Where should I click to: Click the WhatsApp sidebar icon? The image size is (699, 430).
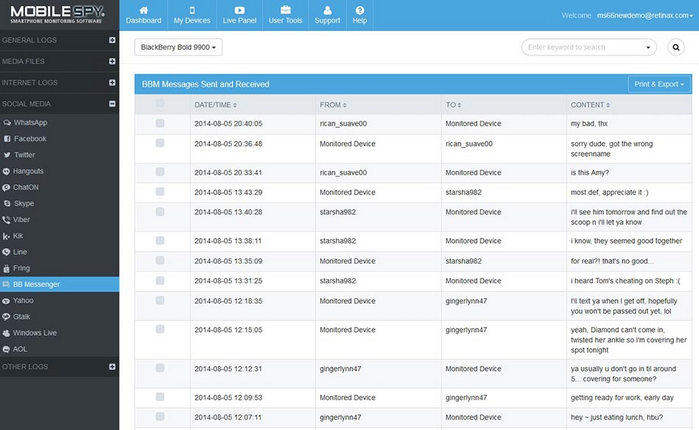pos(7,123)
